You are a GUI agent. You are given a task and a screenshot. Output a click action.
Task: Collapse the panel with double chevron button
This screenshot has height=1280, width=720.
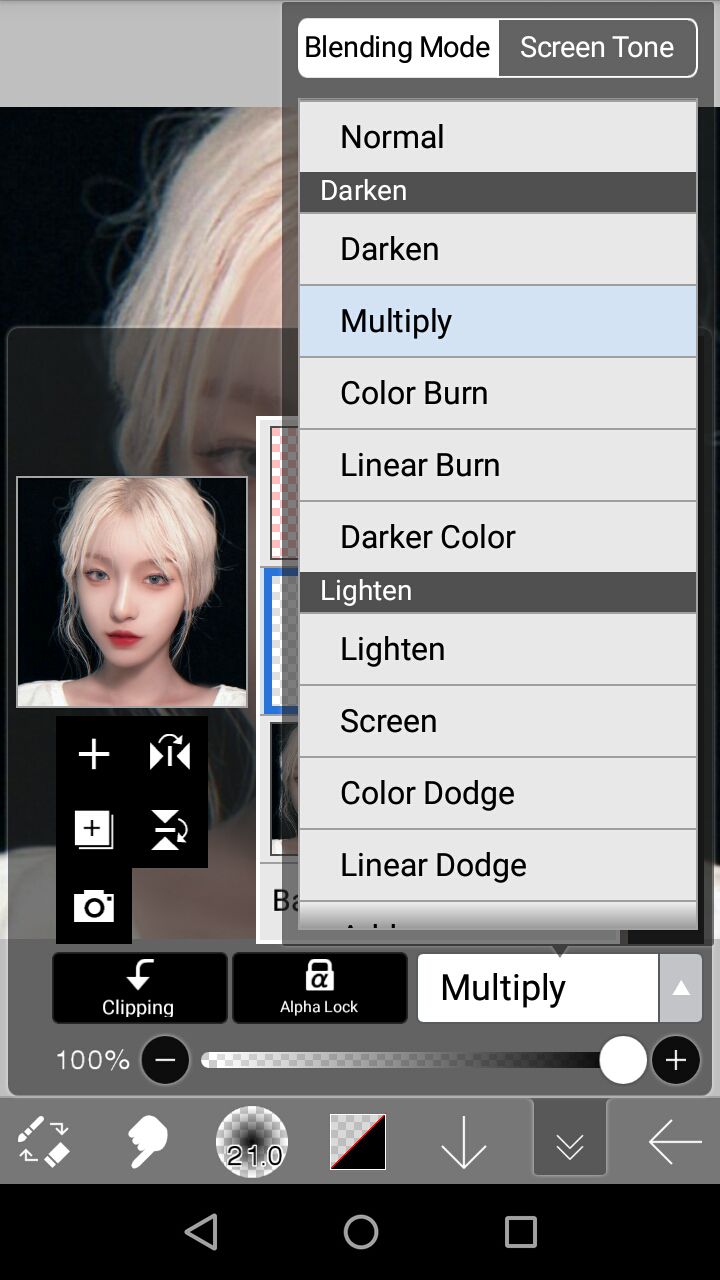click(570, 1141)
